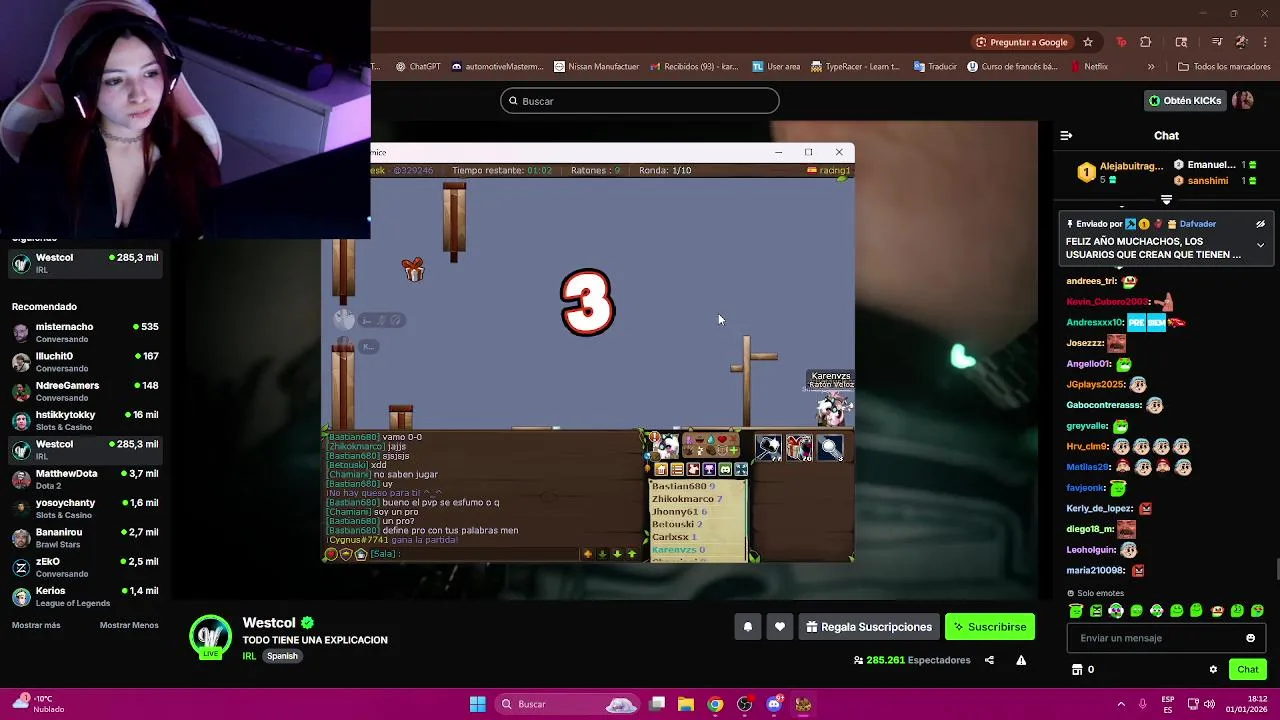Open File Explorer from the taskbar
The width and height of the screenshot is (1280, 720).
686,704
